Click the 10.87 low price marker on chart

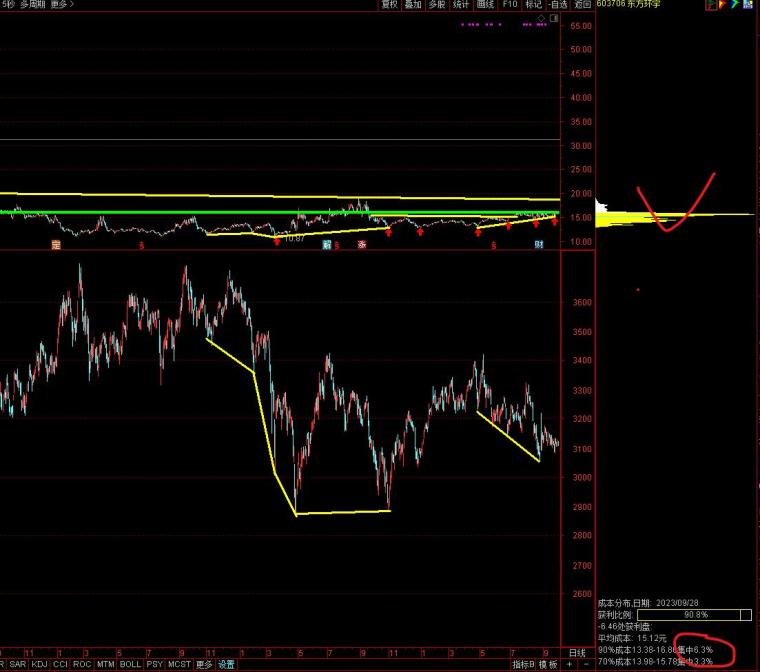tap(294, 238)
